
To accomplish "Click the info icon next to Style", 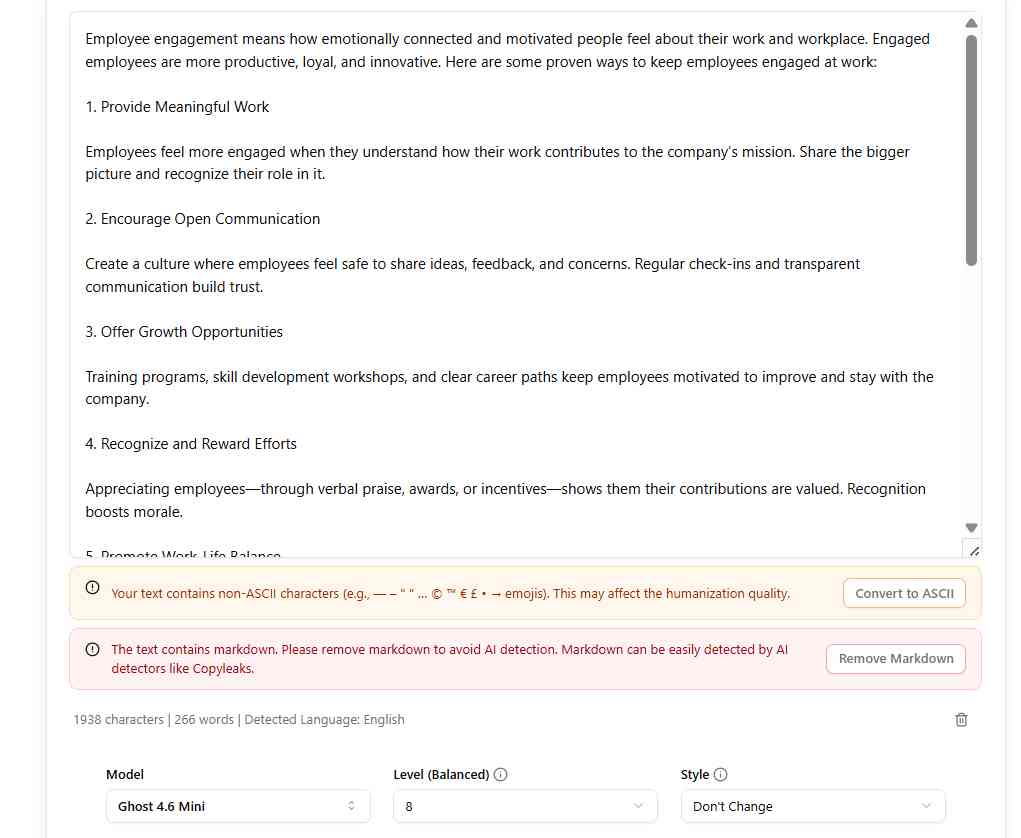I will click(720, 774).
